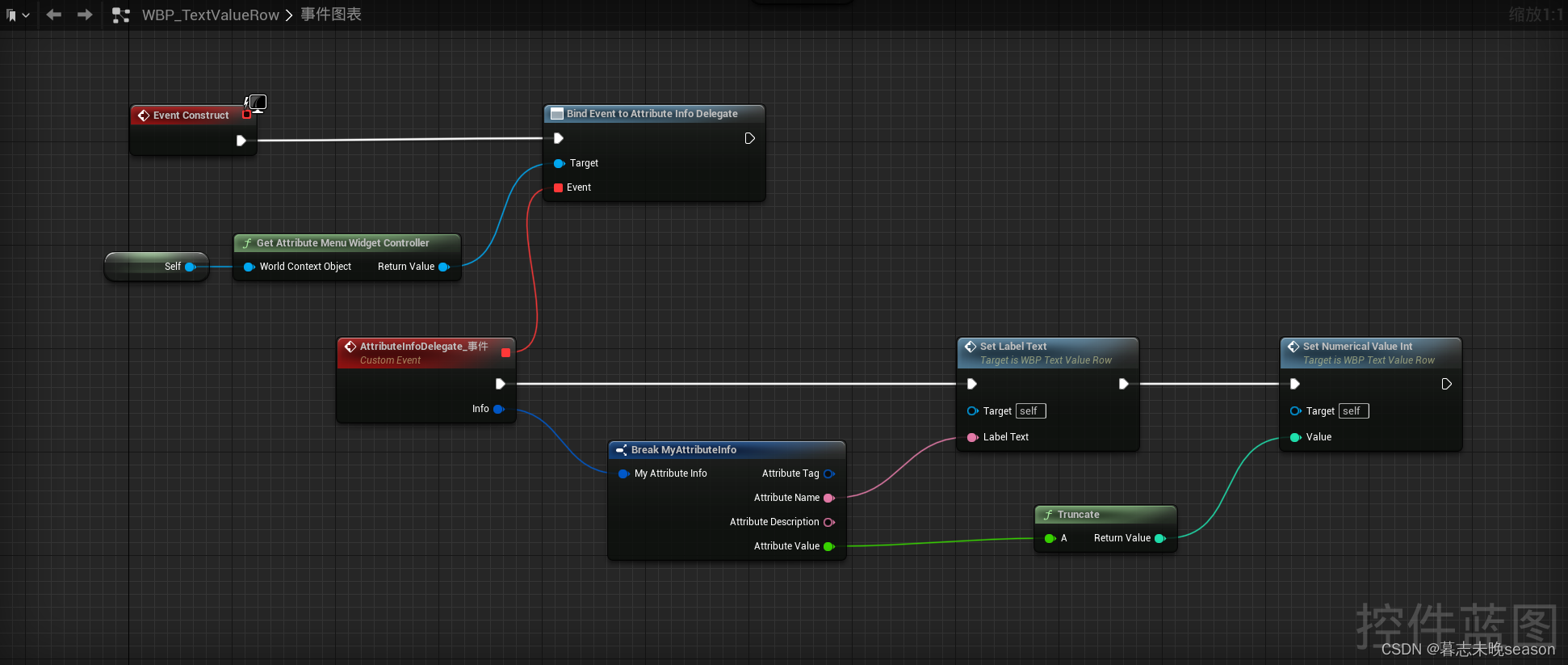Click the Event Construct output delegate pin

click(x=247, y=115)
